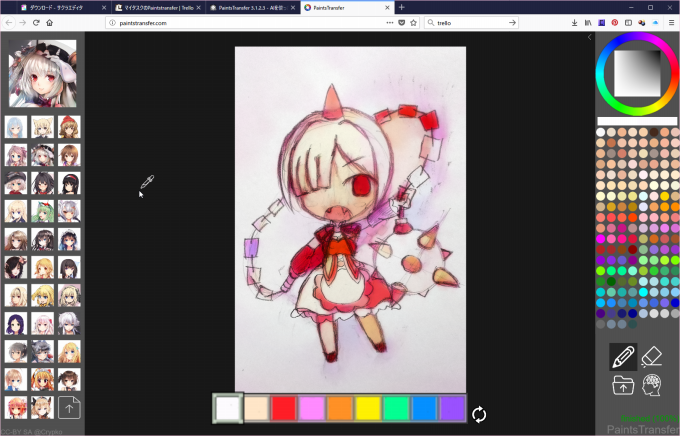Click the site info icon in address bar
Viewport: 680px width, 436px height.
[112, 23]
